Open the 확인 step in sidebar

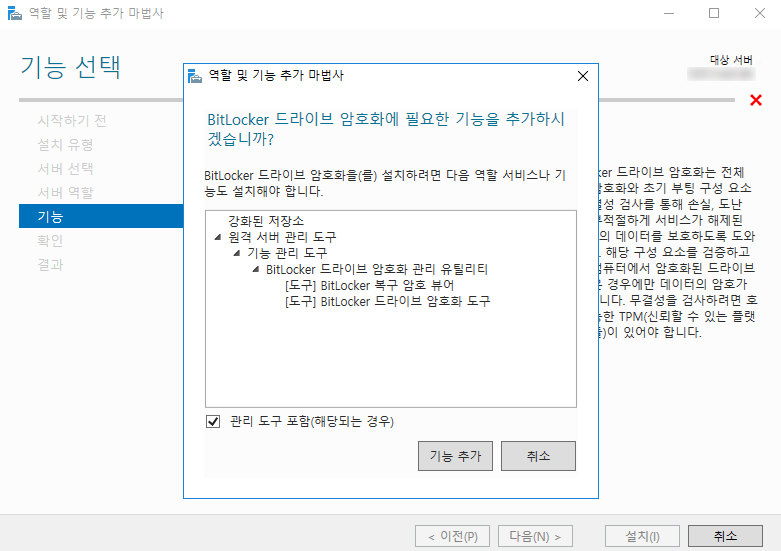coord(50,241)
